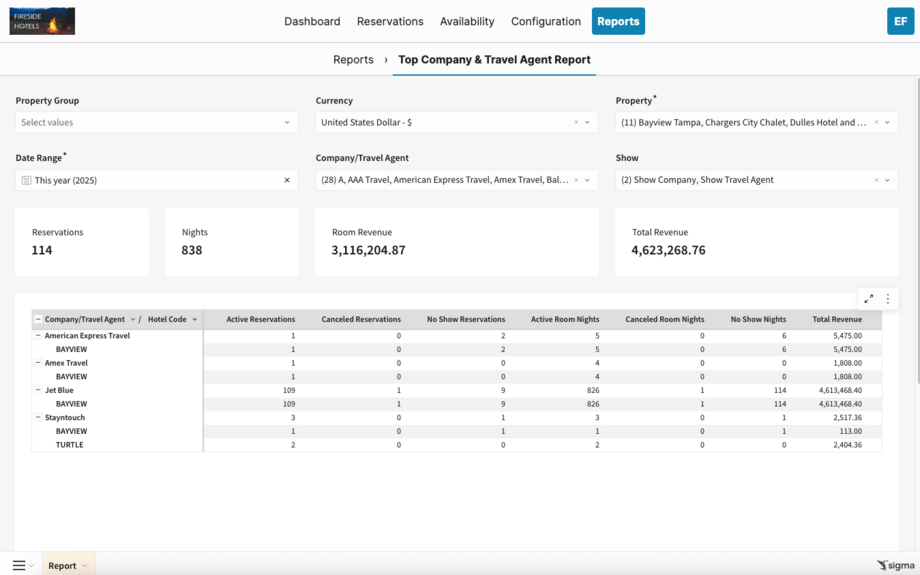The image size is (920, 575).
Task: Open the Property Group dropdown
Action: 157,122
